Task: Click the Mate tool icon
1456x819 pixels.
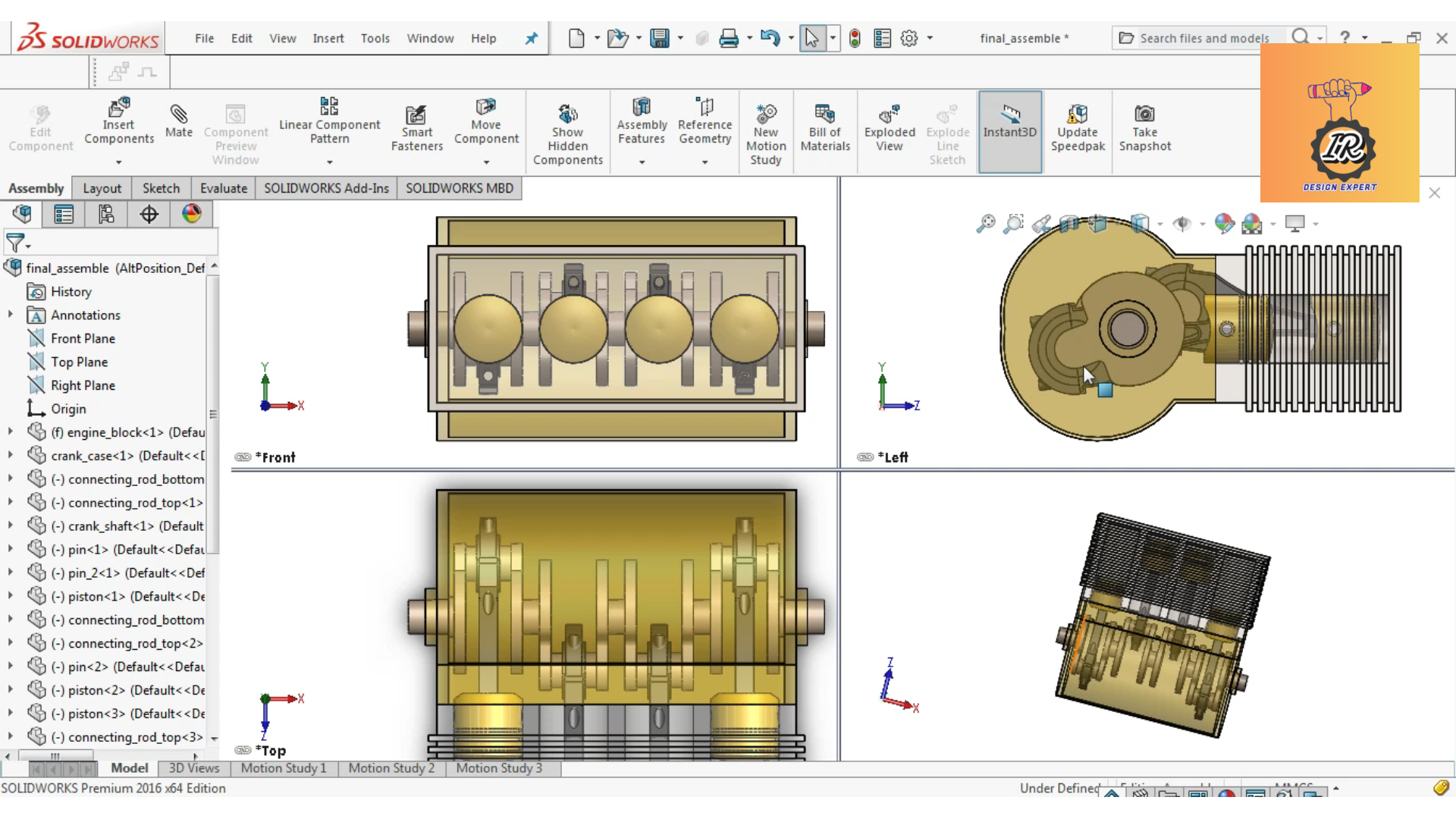Action: pos(178,115)
